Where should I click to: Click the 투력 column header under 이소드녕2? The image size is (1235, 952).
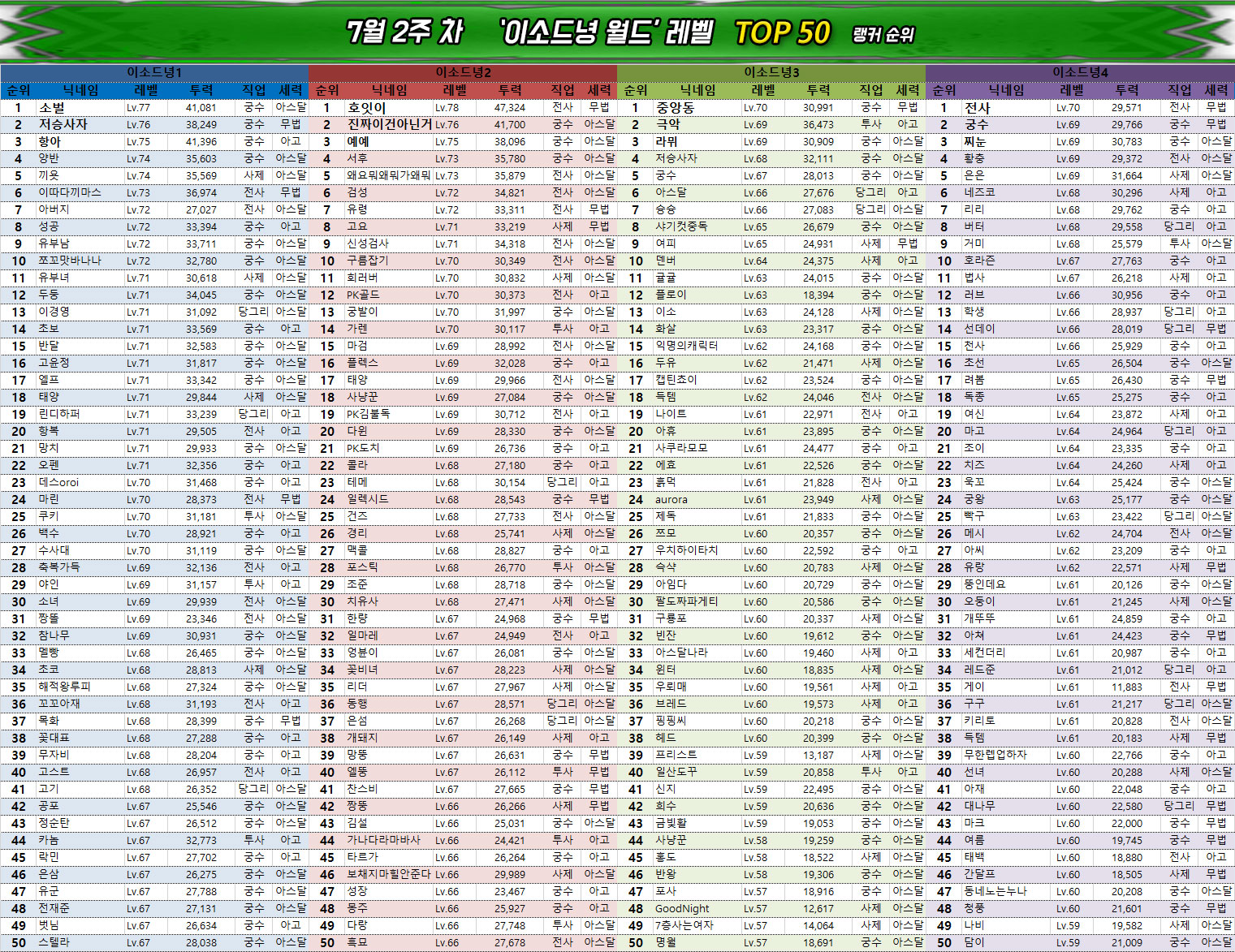click(510, 90)
